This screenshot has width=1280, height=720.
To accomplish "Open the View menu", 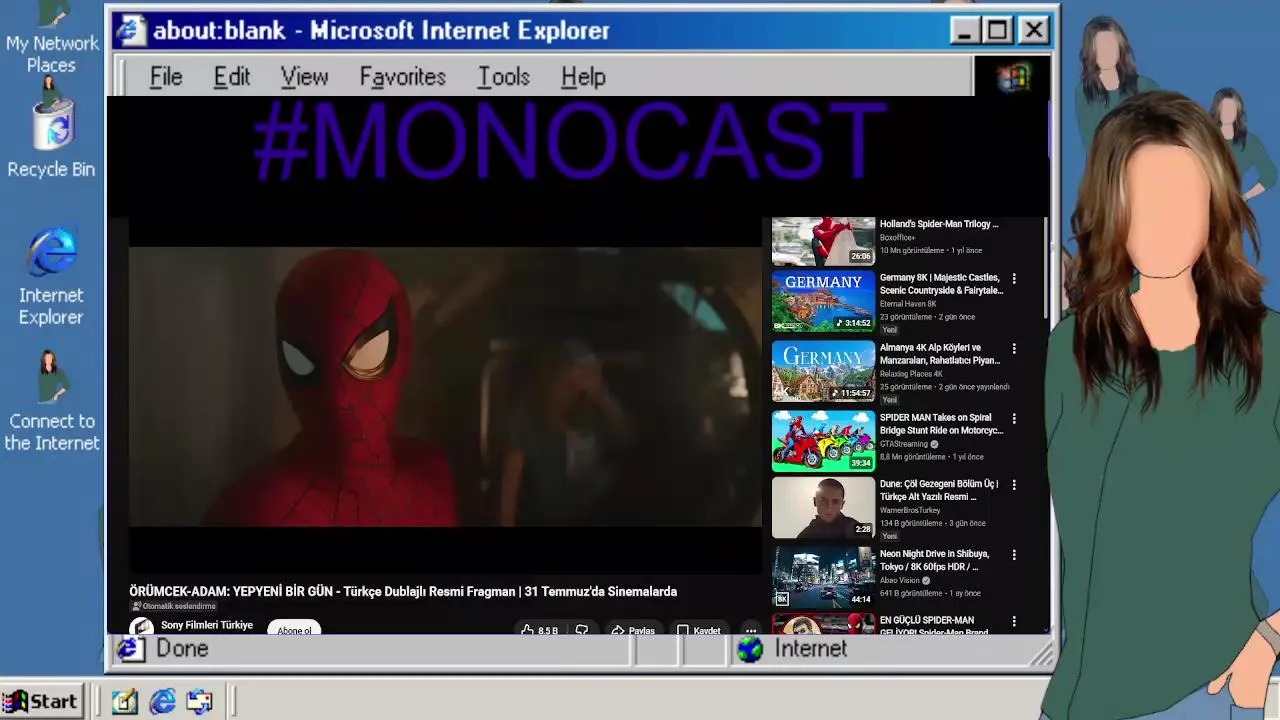I will coord(304,77).
